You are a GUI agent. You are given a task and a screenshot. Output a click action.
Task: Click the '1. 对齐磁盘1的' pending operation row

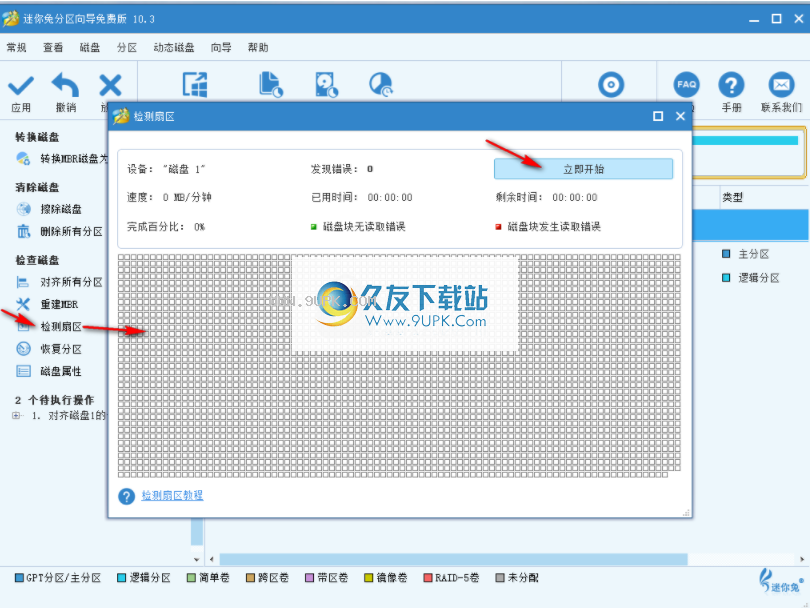[69, 415]
